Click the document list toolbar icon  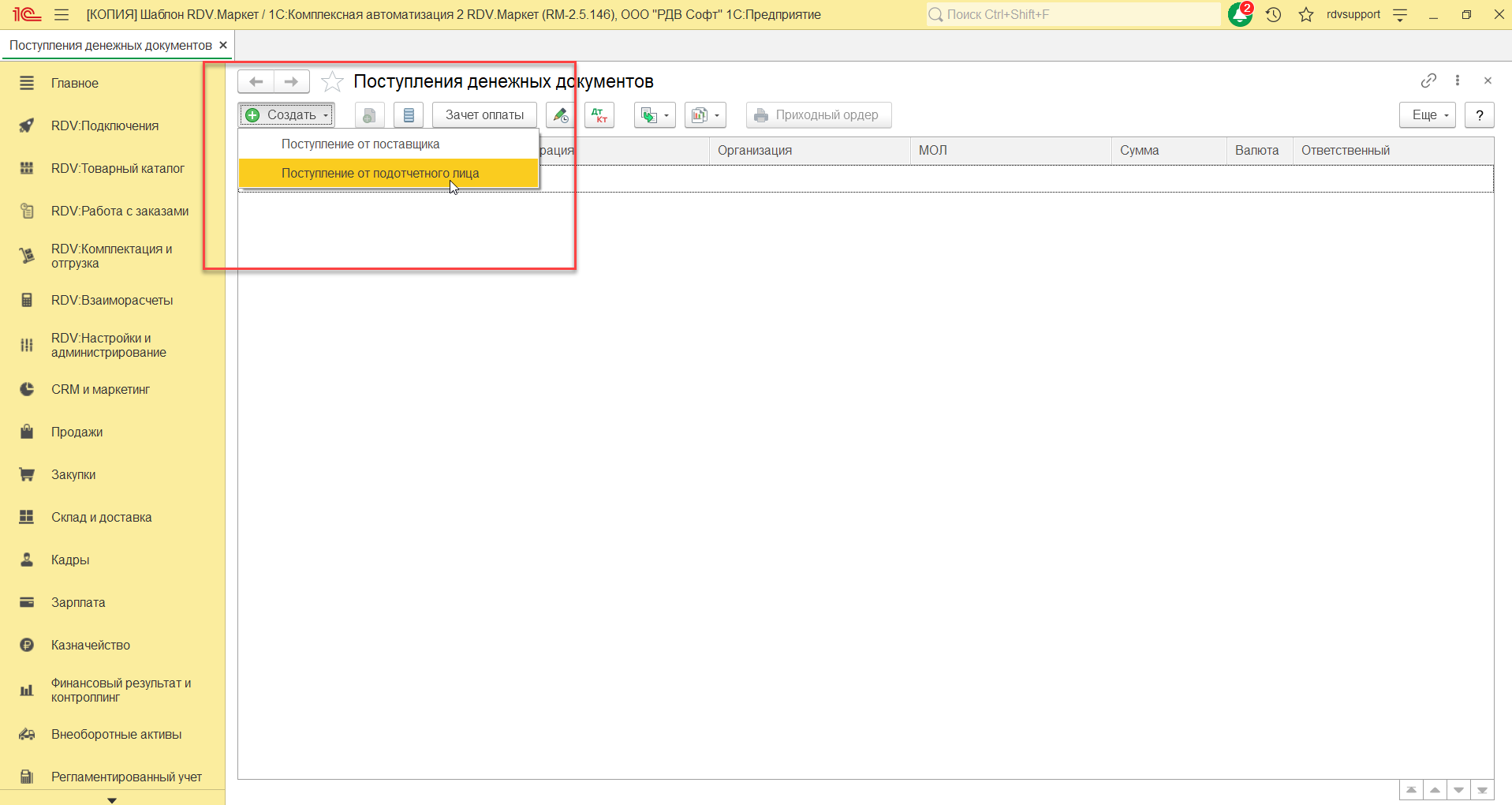coord(409,115)
